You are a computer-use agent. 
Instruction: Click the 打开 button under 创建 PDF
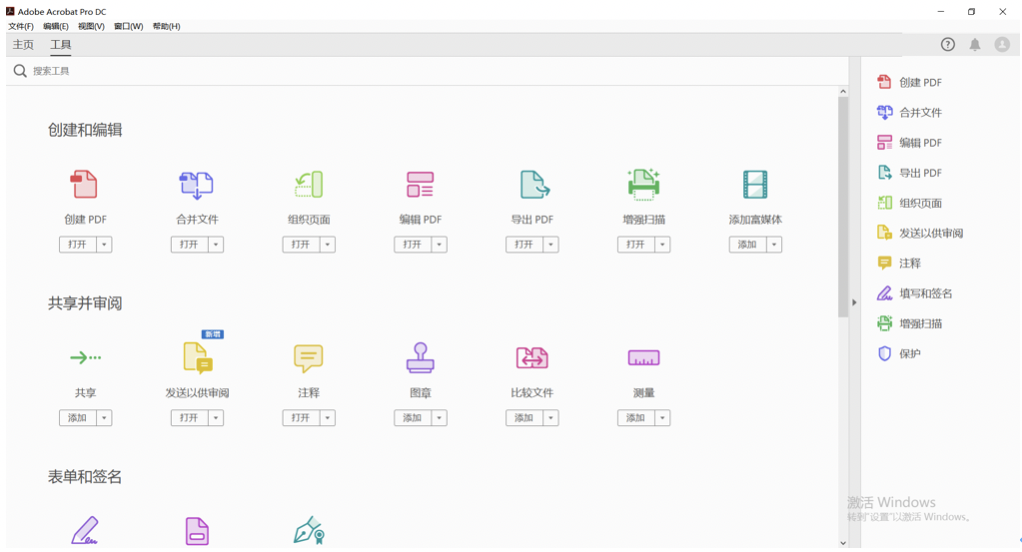click(x=78, y=244)
